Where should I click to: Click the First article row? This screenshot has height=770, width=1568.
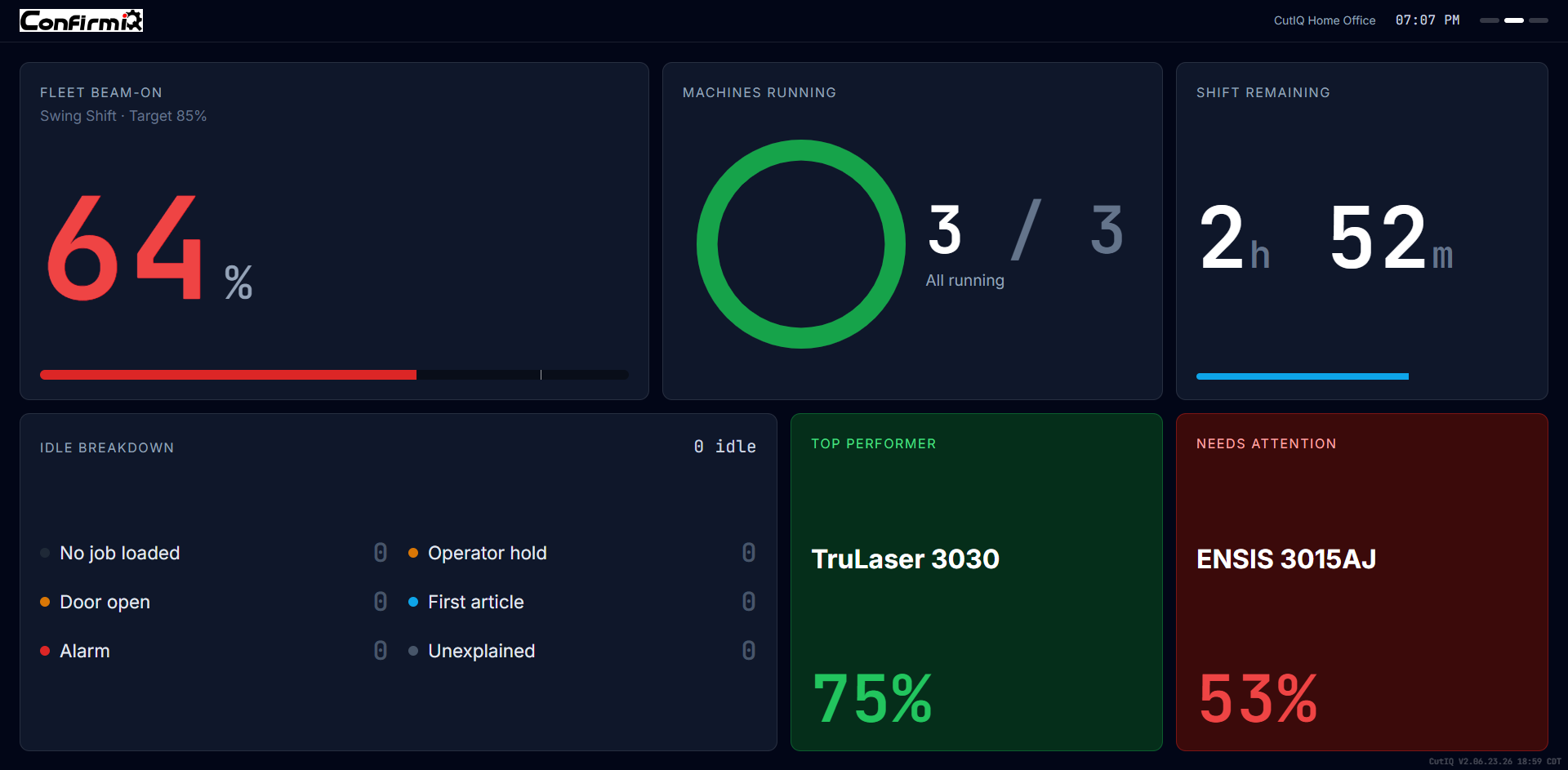(582, 602)
